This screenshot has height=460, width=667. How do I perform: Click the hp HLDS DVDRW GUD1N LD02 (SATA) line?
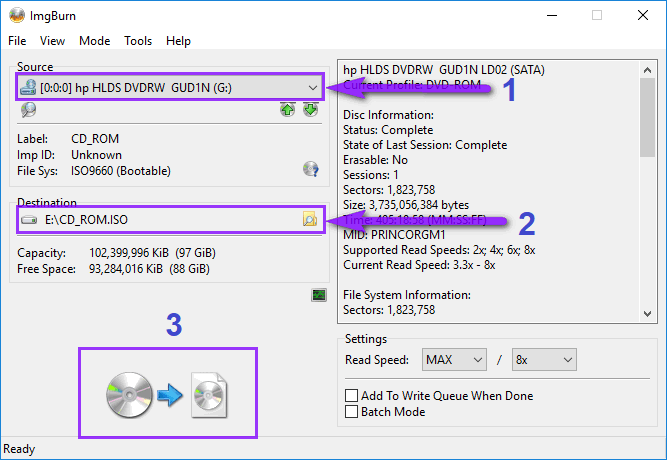pos(444,70)
